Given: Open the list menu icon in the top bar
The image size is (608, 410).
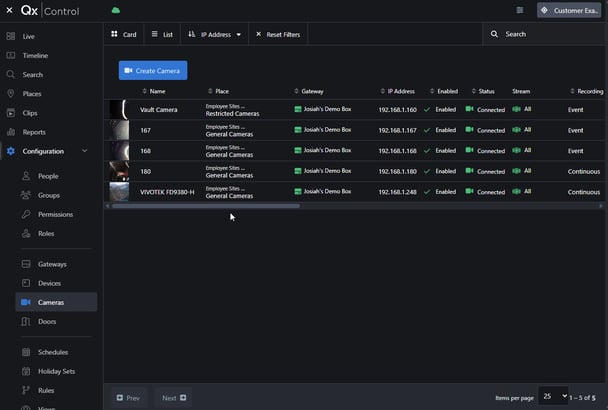Looking at the screenshot, I should click(520, 10).
